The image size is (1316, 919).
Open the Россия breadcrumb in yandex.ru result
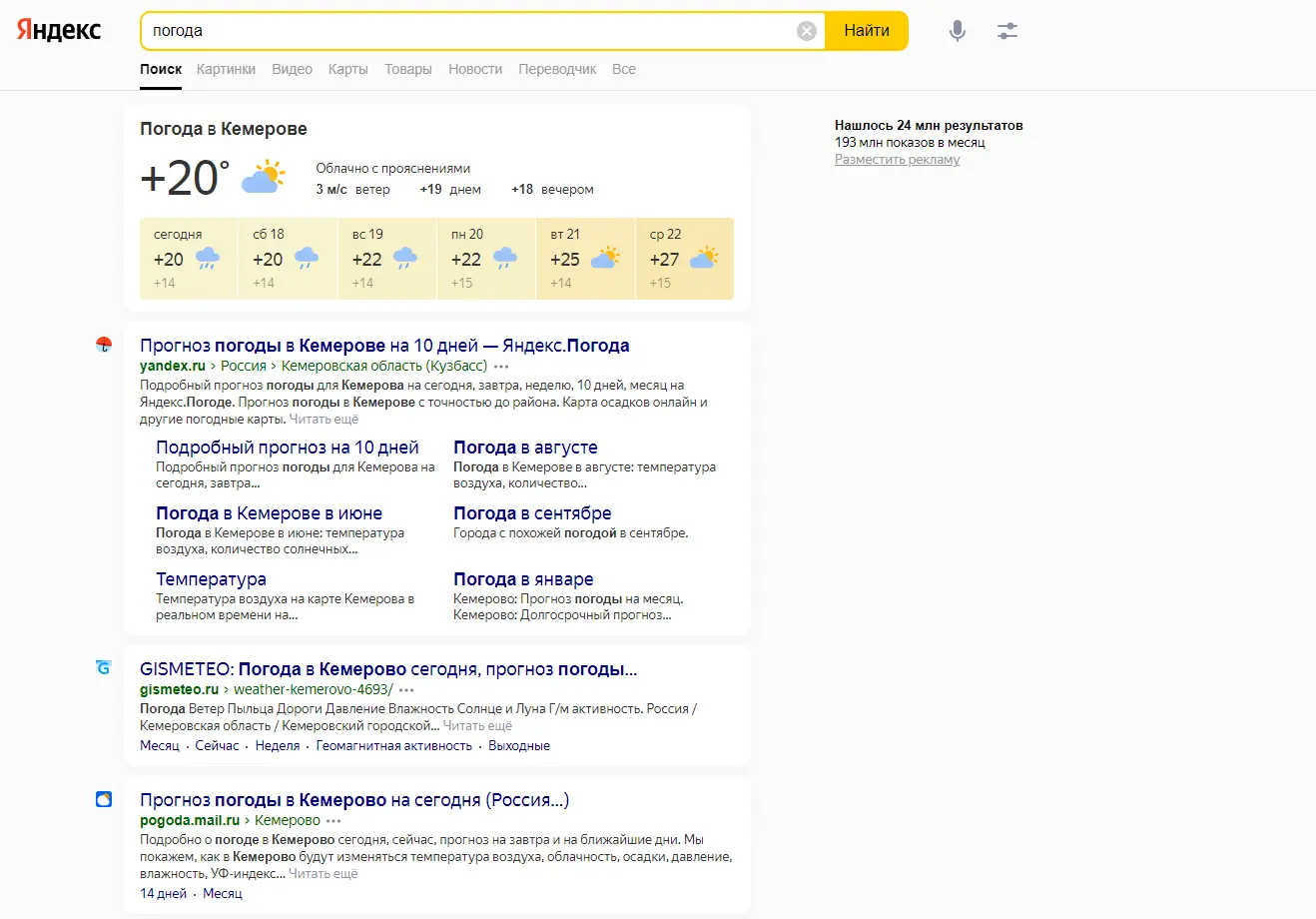coord(244,367)
